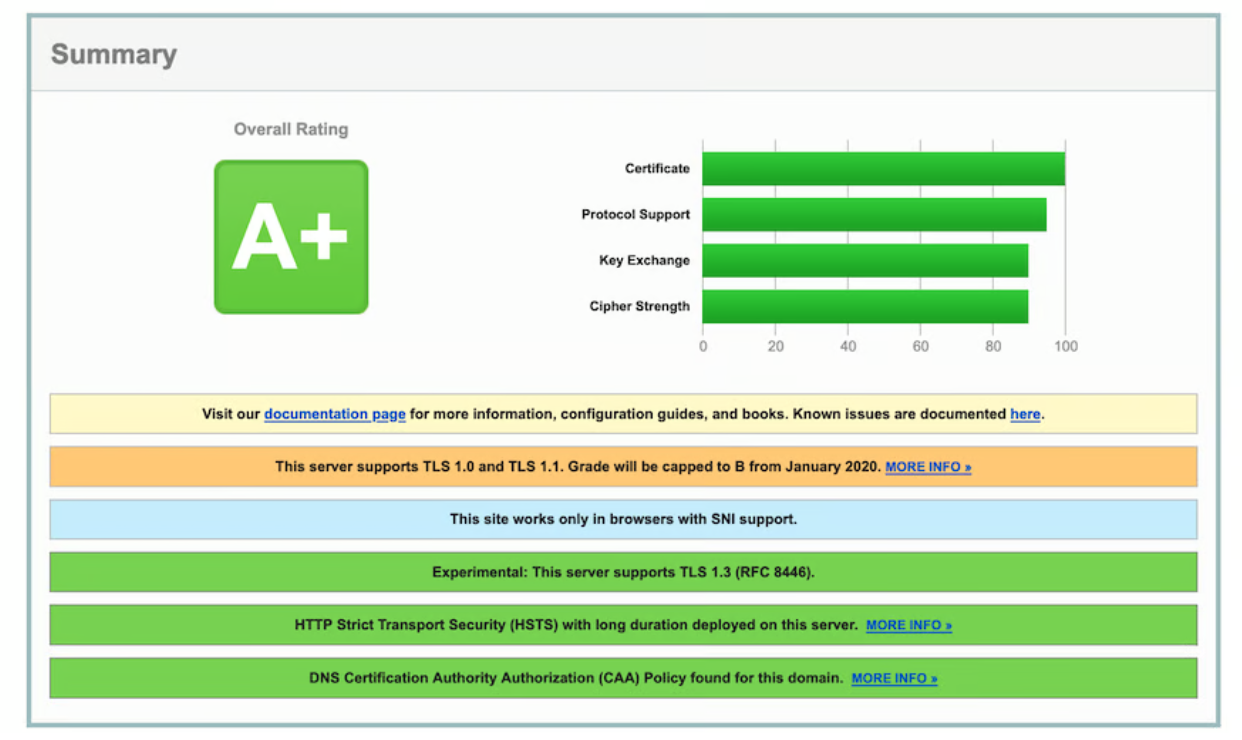Click the 100 axis value
Screen dimensions: 1242x740
[1066, 346]
